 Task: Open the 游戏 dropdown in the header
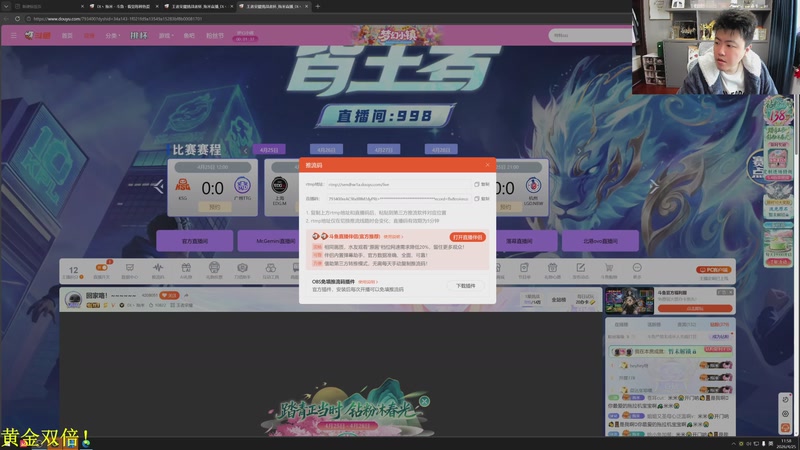(x=165, y=36)
